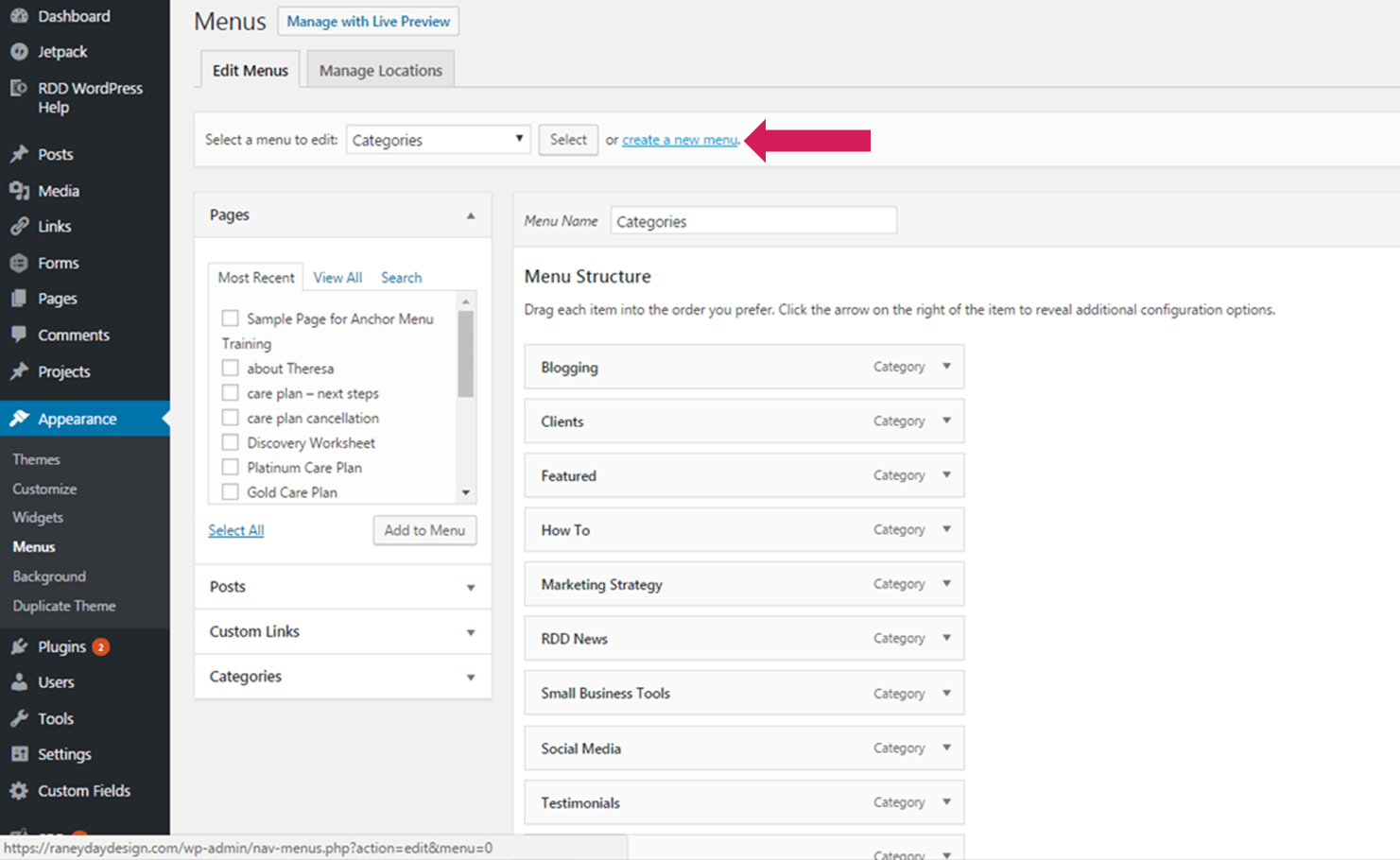This screenshot has width=1400, height=860.
Task: Click the Add to Menu button
Action: [424, 530]
